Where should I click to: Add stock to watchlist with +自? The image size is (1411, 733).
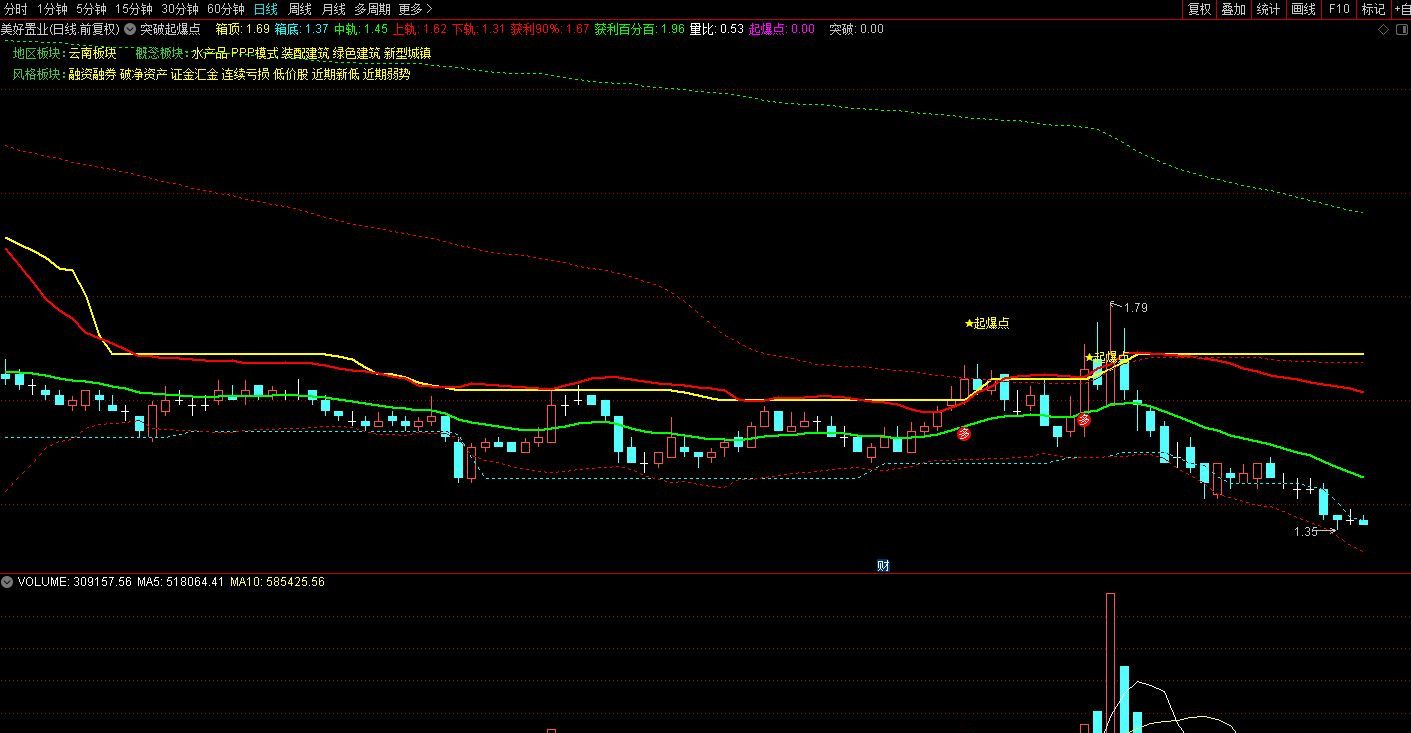coord(1401,9)
